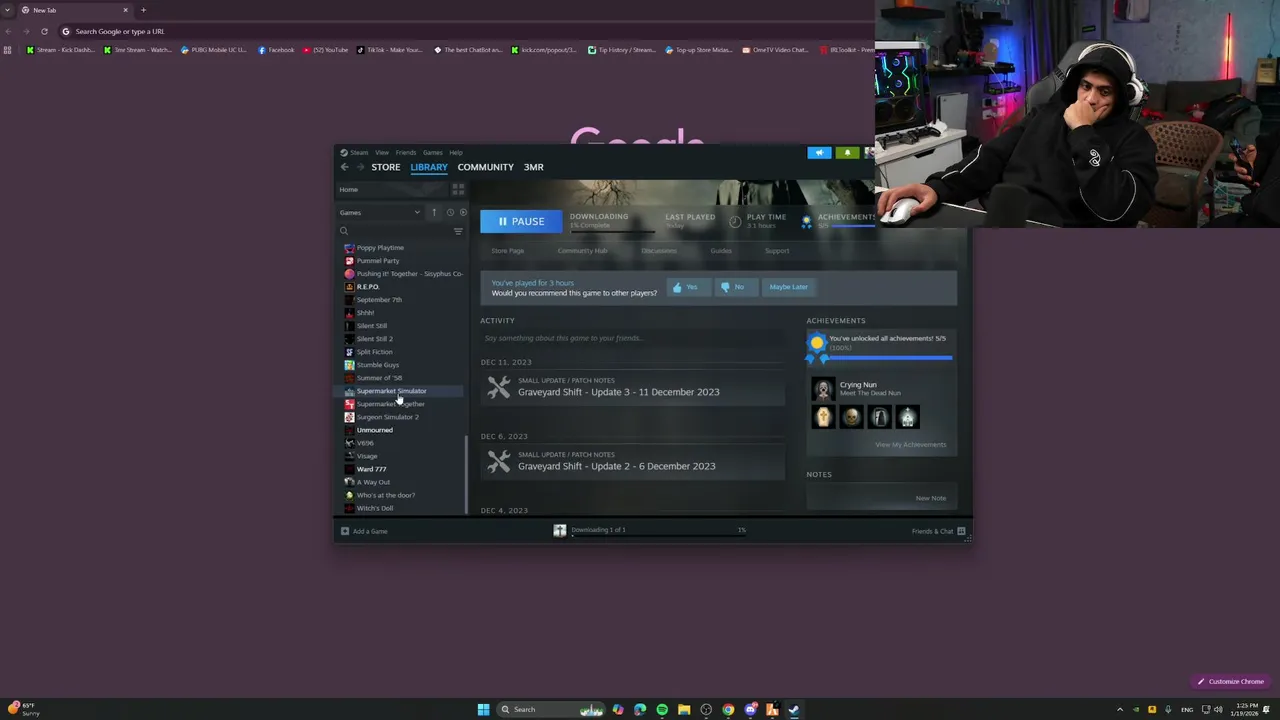Open the Friends & Chat icon
1280x720 pixels.
(x=961, y=531)
